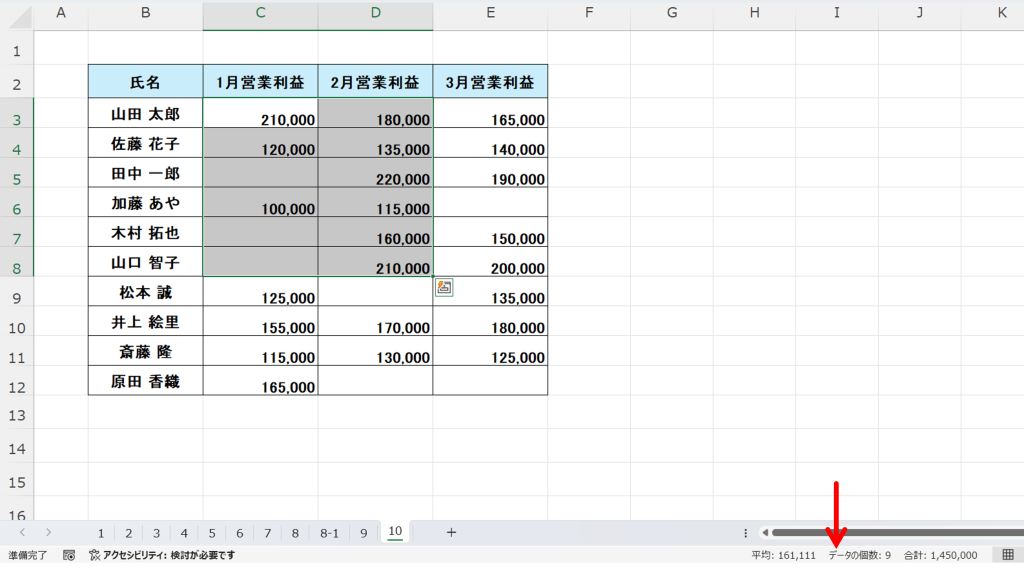Switch to Normal view using grid icon
The width and height of the screenshot is (1024, 571).
1008,555
